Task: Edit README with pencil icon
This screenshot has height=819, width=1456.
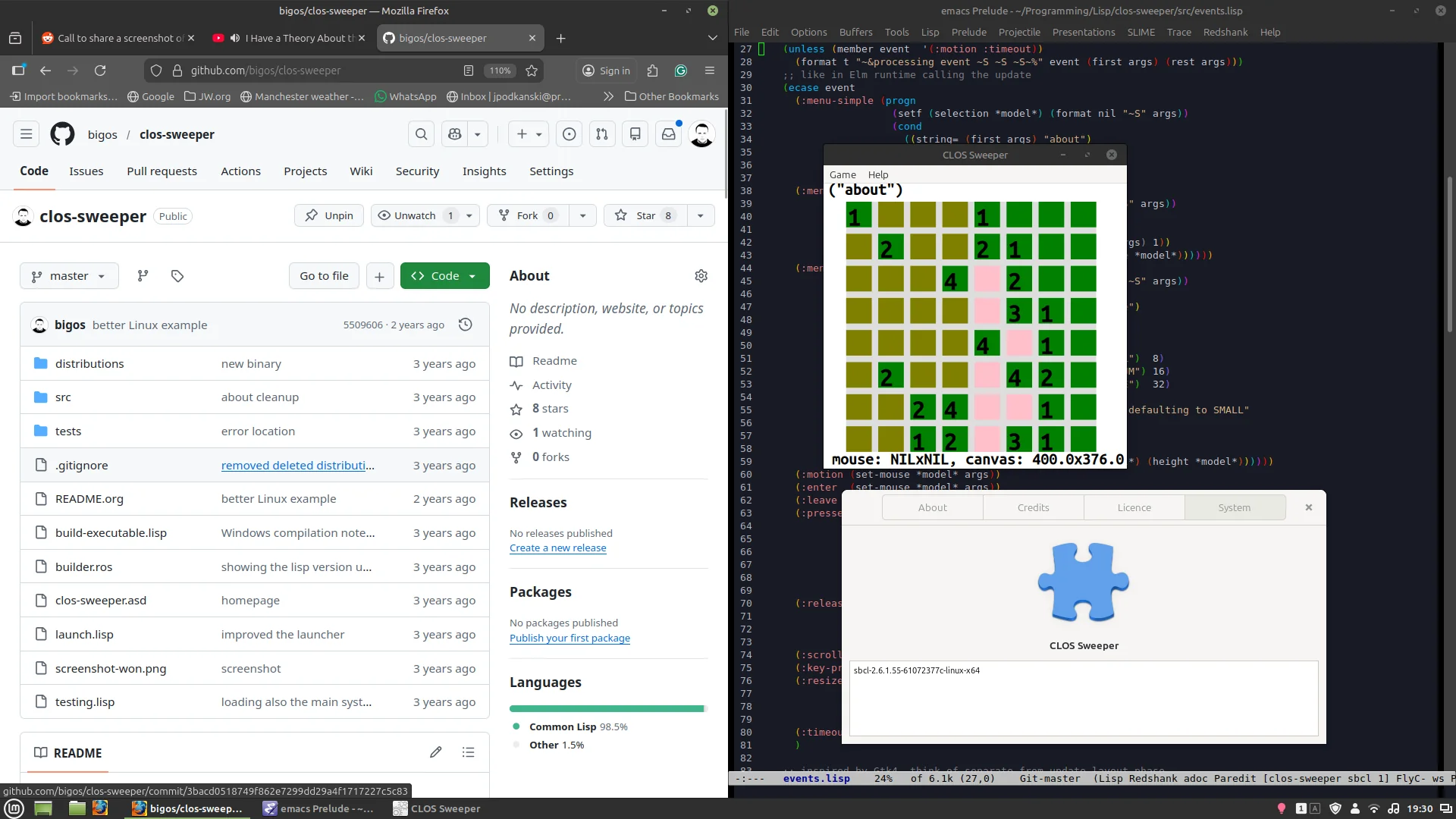Action: coord(435,752)
